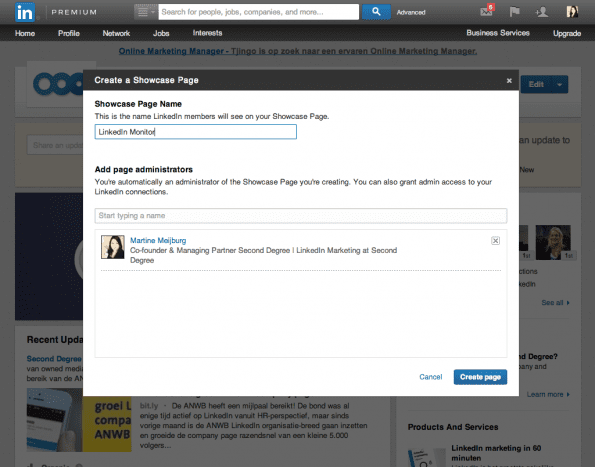Open the search category dropdown
Viewport: 595px width, 467px height.
(146, 12)
